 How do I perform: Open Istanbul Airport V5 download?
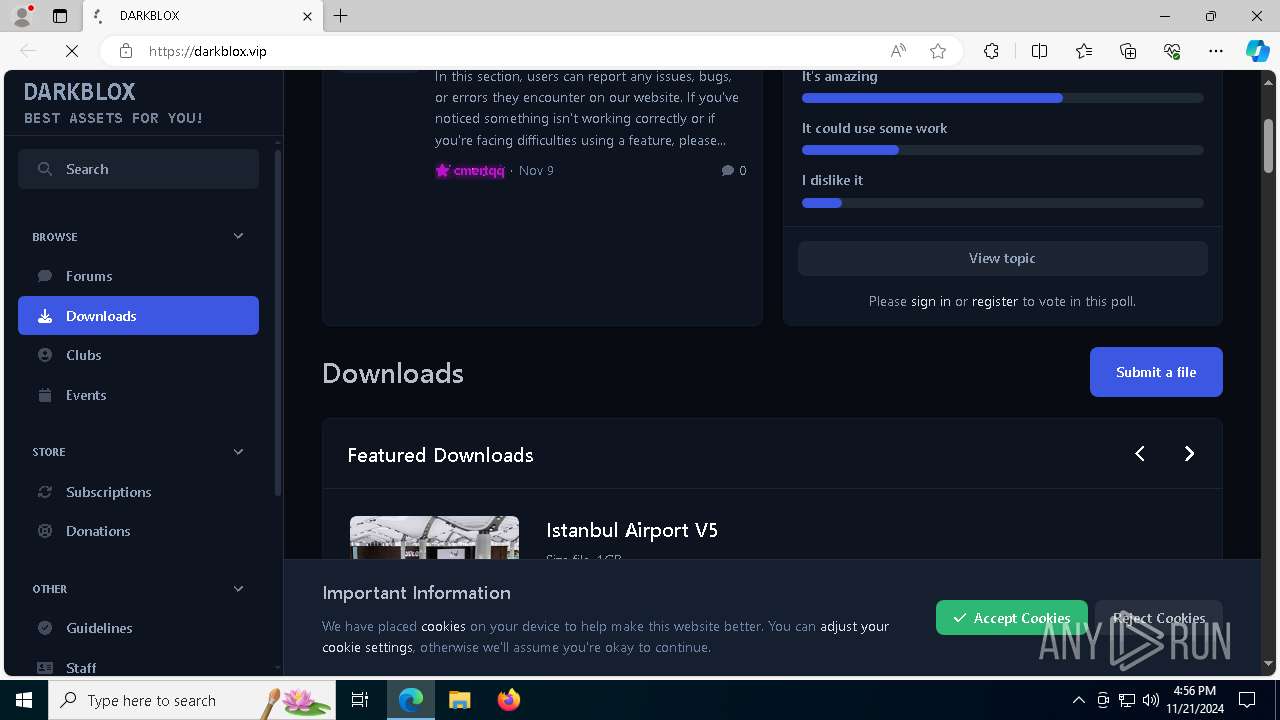coord(632,530)
